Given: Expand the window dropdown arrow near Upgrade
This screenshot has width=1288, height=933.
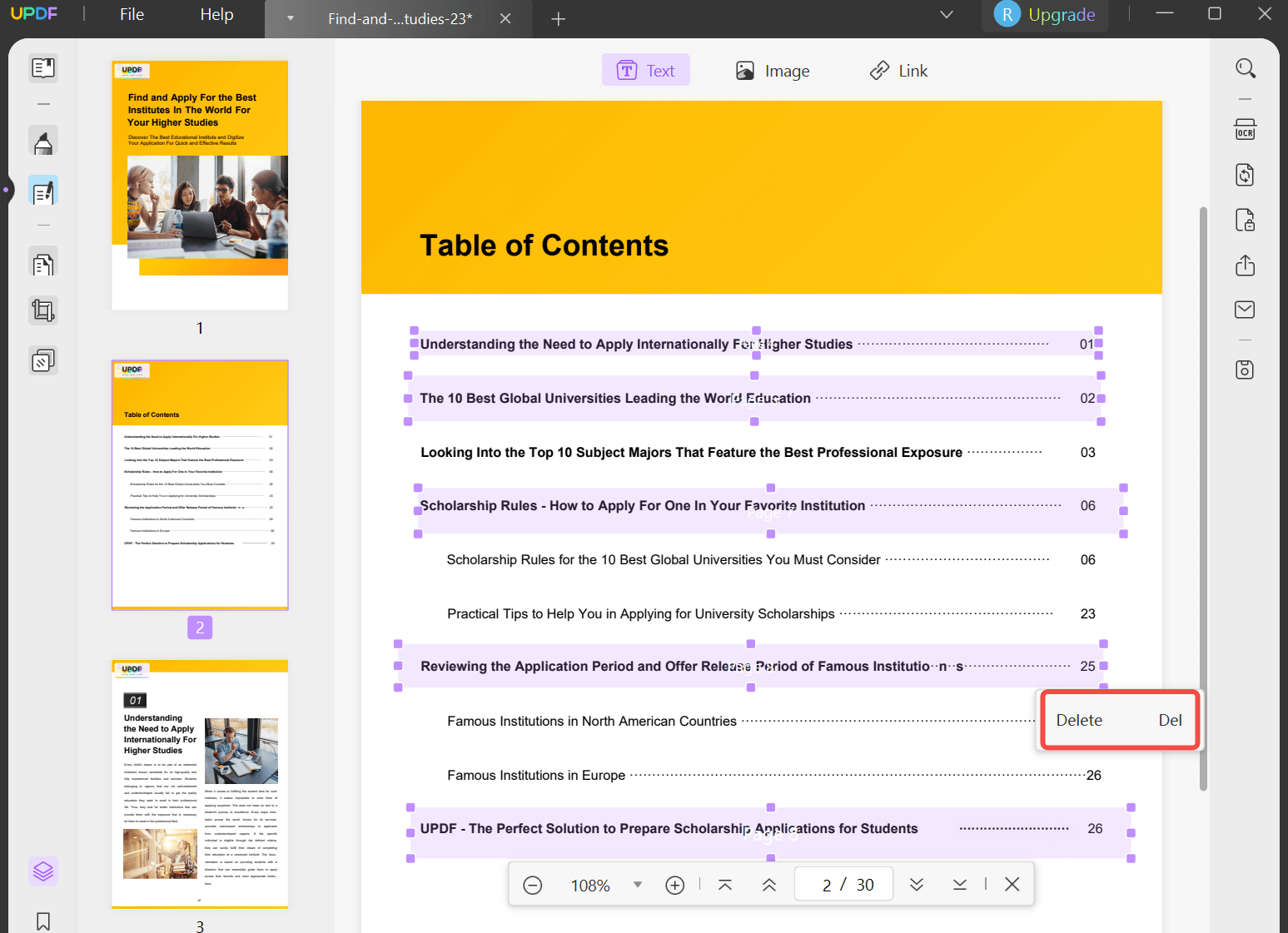Looking at the screenshot, I should [947, 14].
